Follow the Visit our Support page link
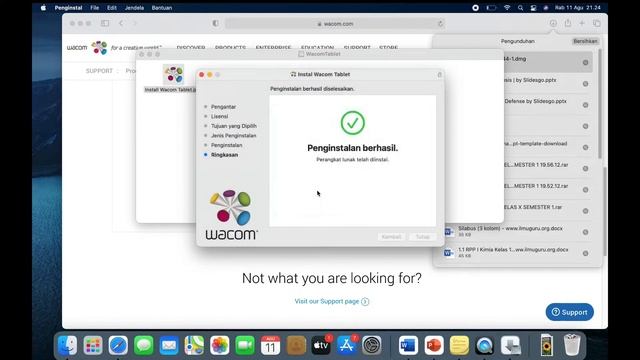Viewport: 640px width, 360px height. click(x=331, y=301)
